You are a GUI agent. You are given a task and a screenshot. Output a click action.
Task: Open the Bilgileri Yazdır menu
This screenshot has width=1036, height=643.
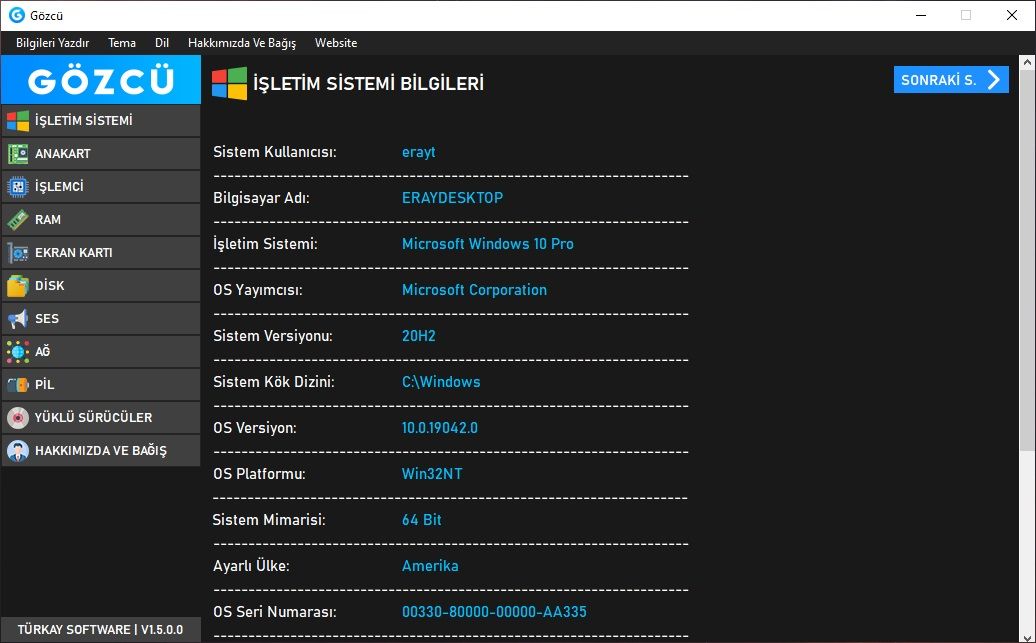(x=52, y=43)
